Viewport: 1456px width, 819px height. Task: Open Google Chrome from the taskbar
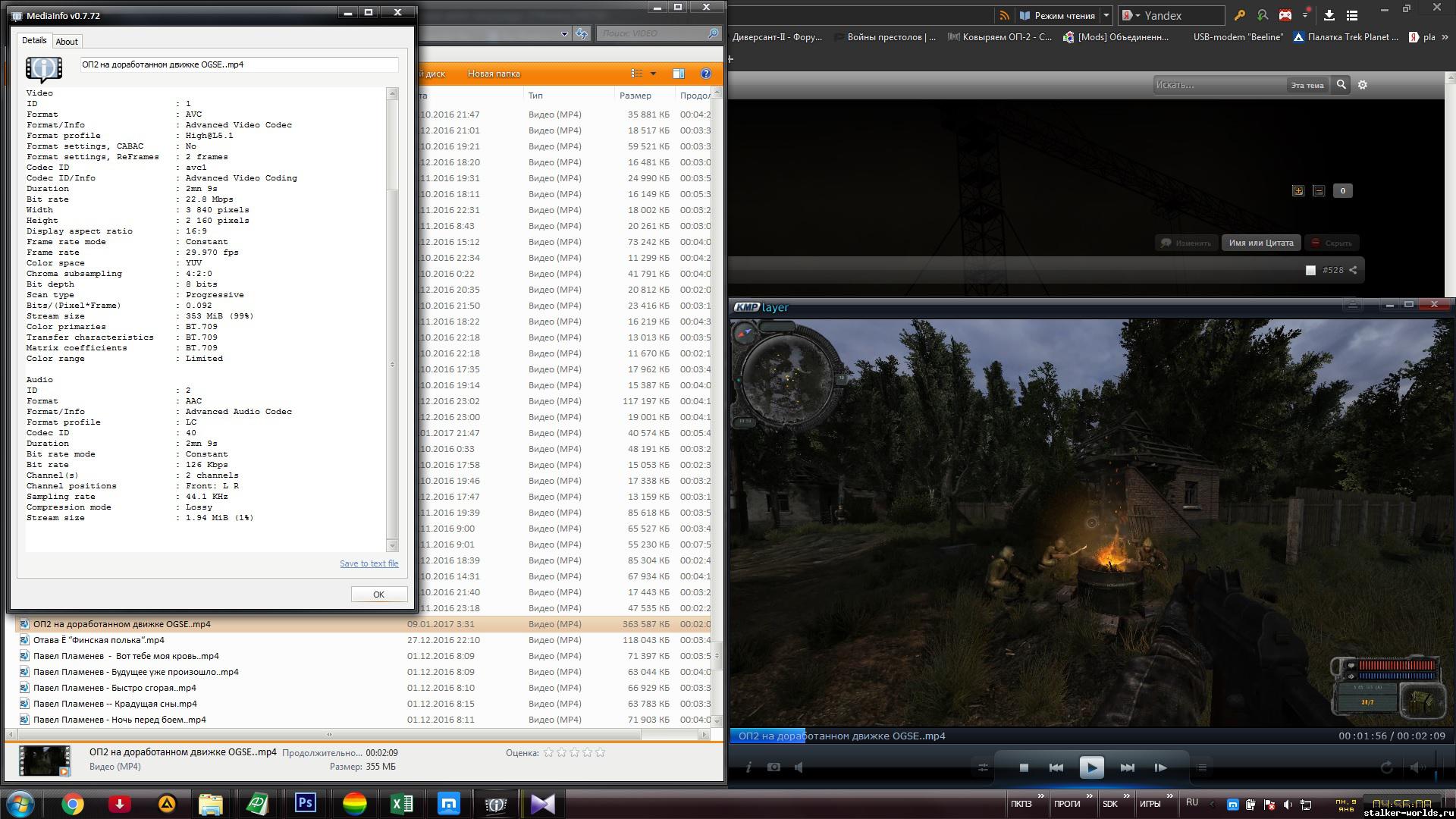72,803
